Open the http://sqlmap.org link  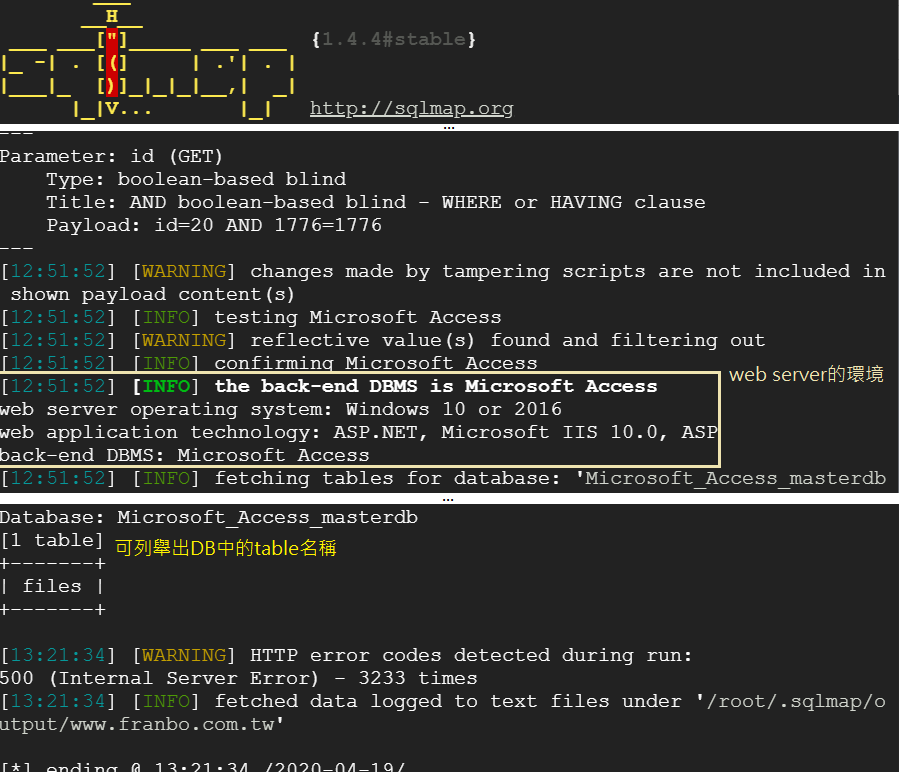pos(412,108)
